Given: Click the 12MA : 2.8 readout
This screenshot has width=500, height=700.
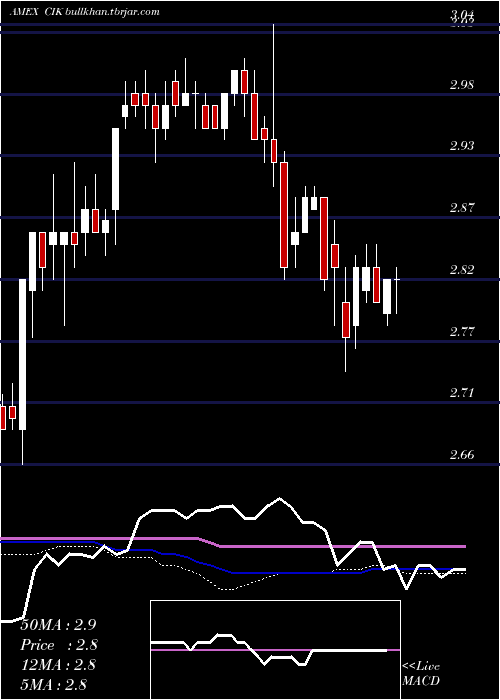Looking at the screenshot, I should pyautogui.click(x=58, y=665).
